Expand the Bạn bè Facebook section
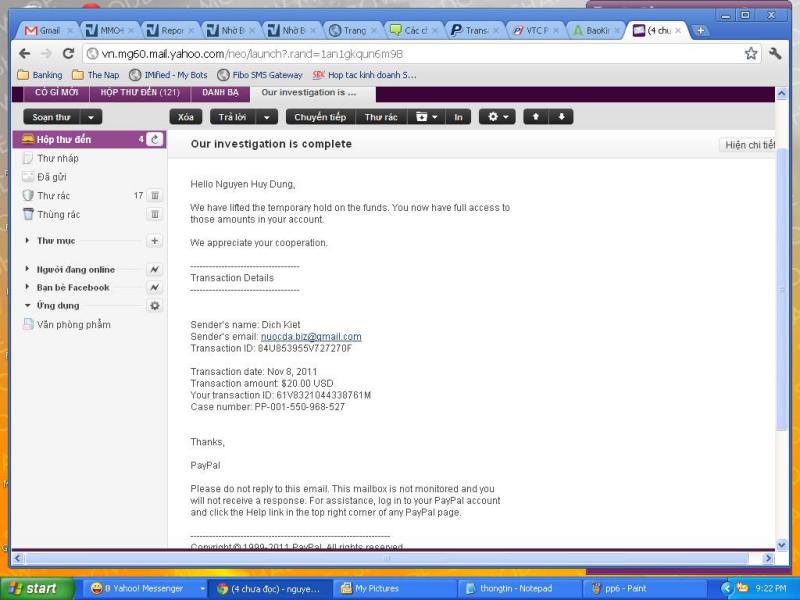 point(27,287)
